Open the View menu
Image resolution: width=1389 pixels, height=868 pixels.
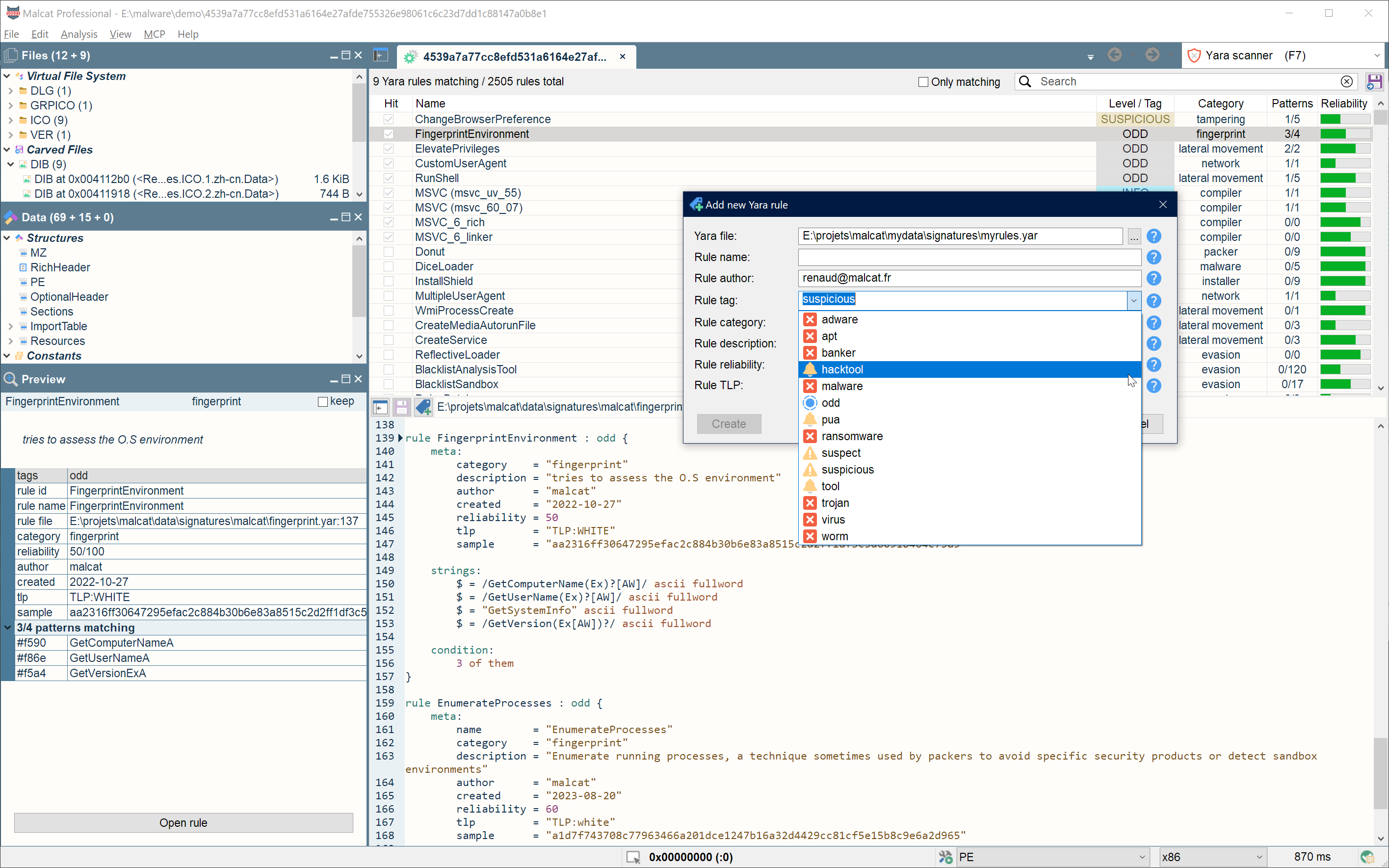point(120,34)
